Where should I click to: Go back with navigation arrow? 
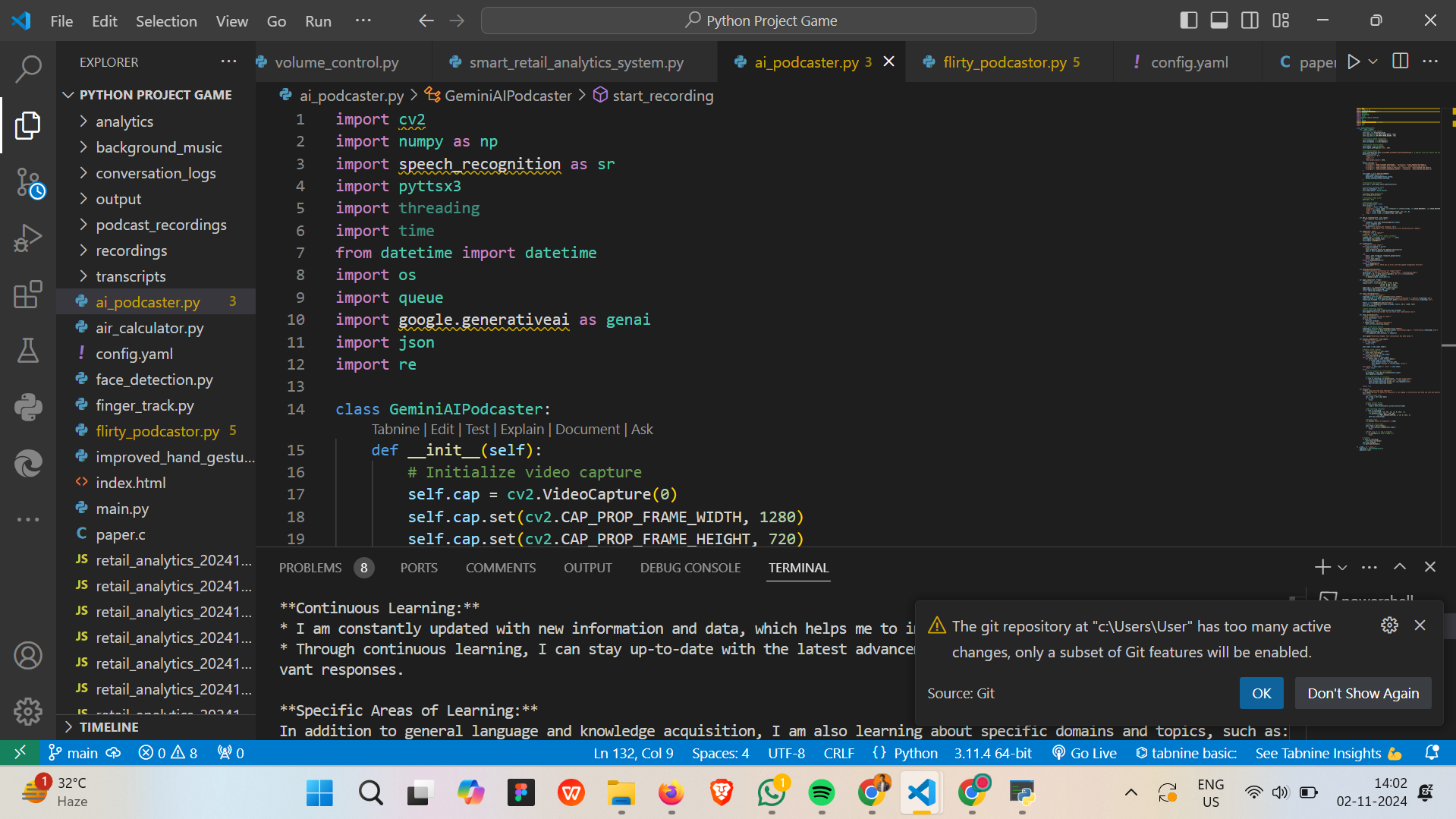point(426,20)
